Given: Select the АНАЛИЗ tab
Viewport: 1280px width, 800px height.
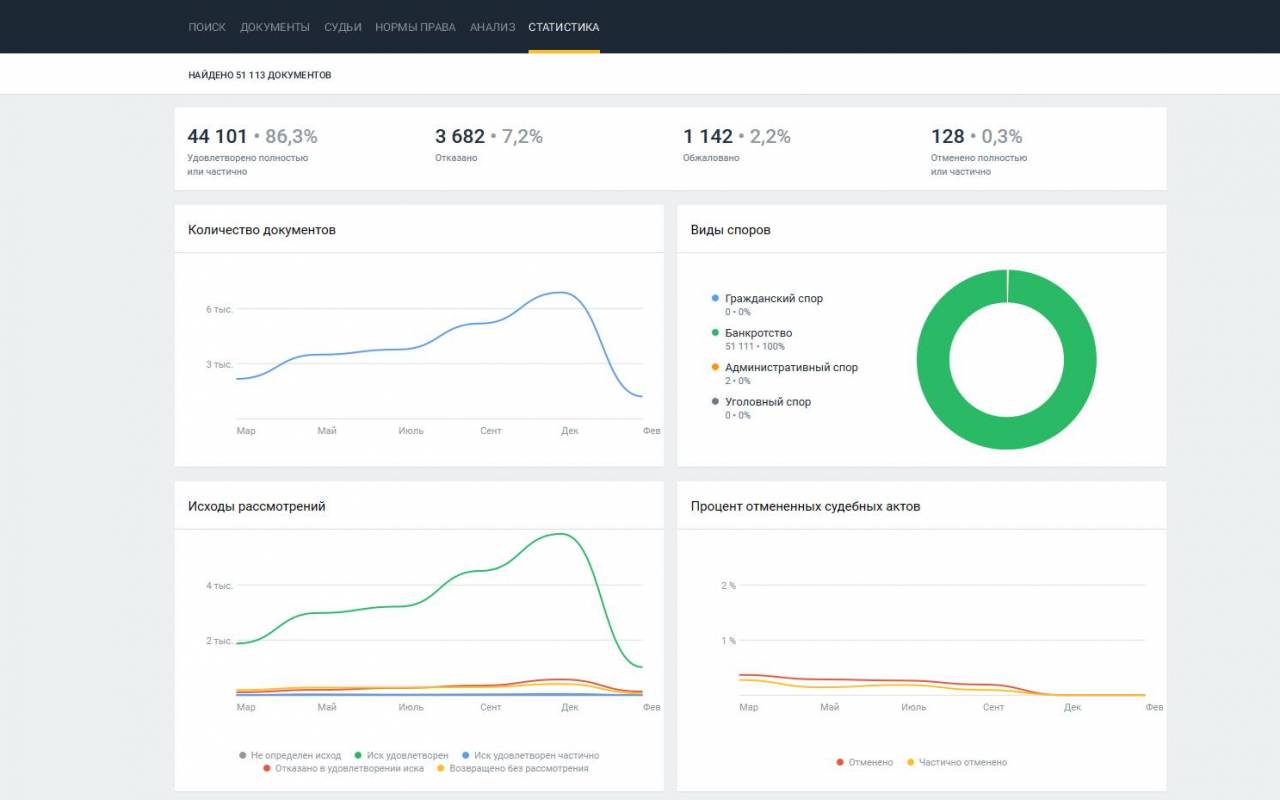Looking at the screenshot, I should 491,27.
